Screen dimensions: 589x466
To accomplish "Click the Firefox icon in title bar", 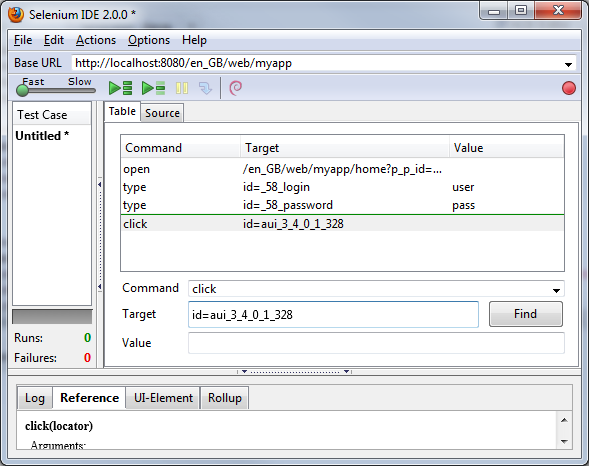I will 16,15.
